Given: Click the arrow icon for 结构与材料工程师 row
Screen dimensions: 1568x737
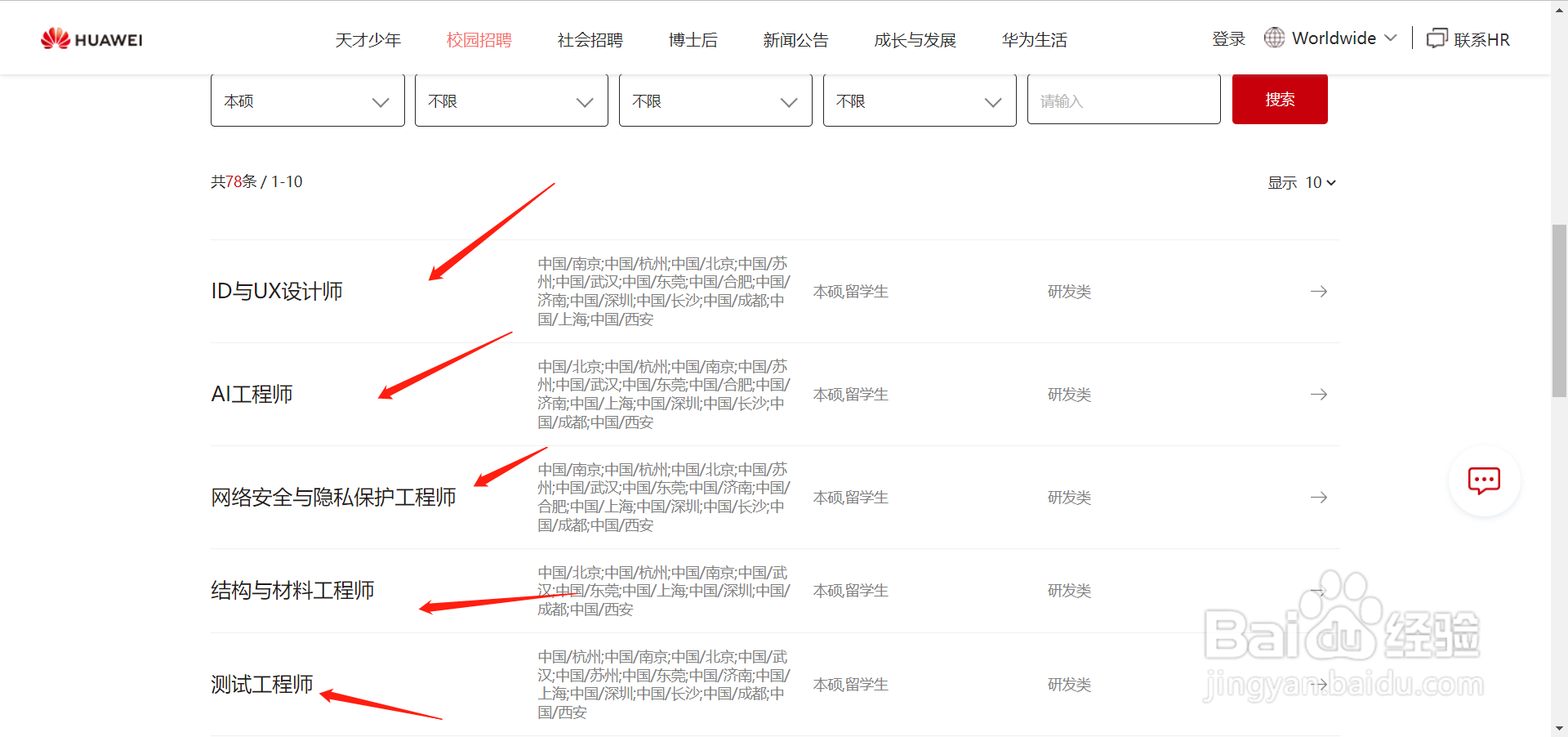Looking at the screenshot, I should click(x=1319, y=590).
